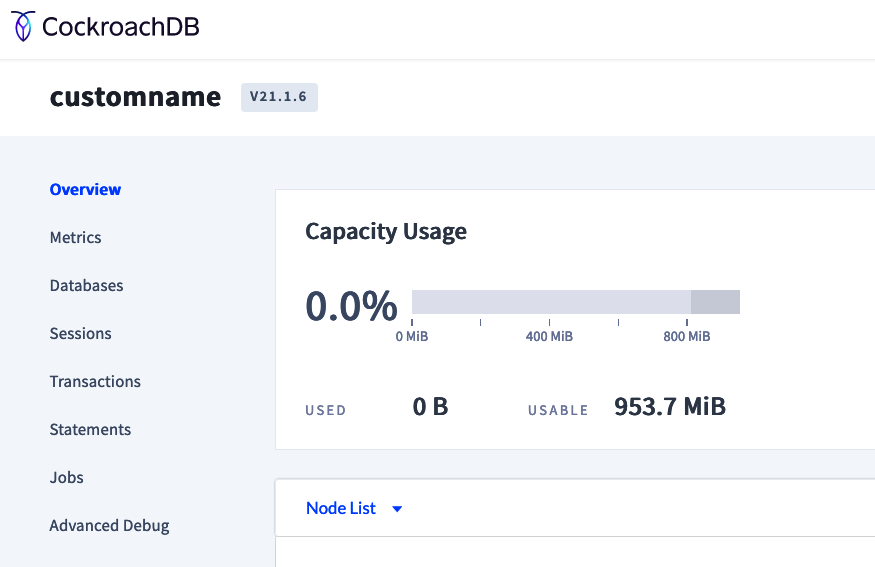Select Sessions in the sidebar
Screen dimensions: 875x567
(80, 334)
